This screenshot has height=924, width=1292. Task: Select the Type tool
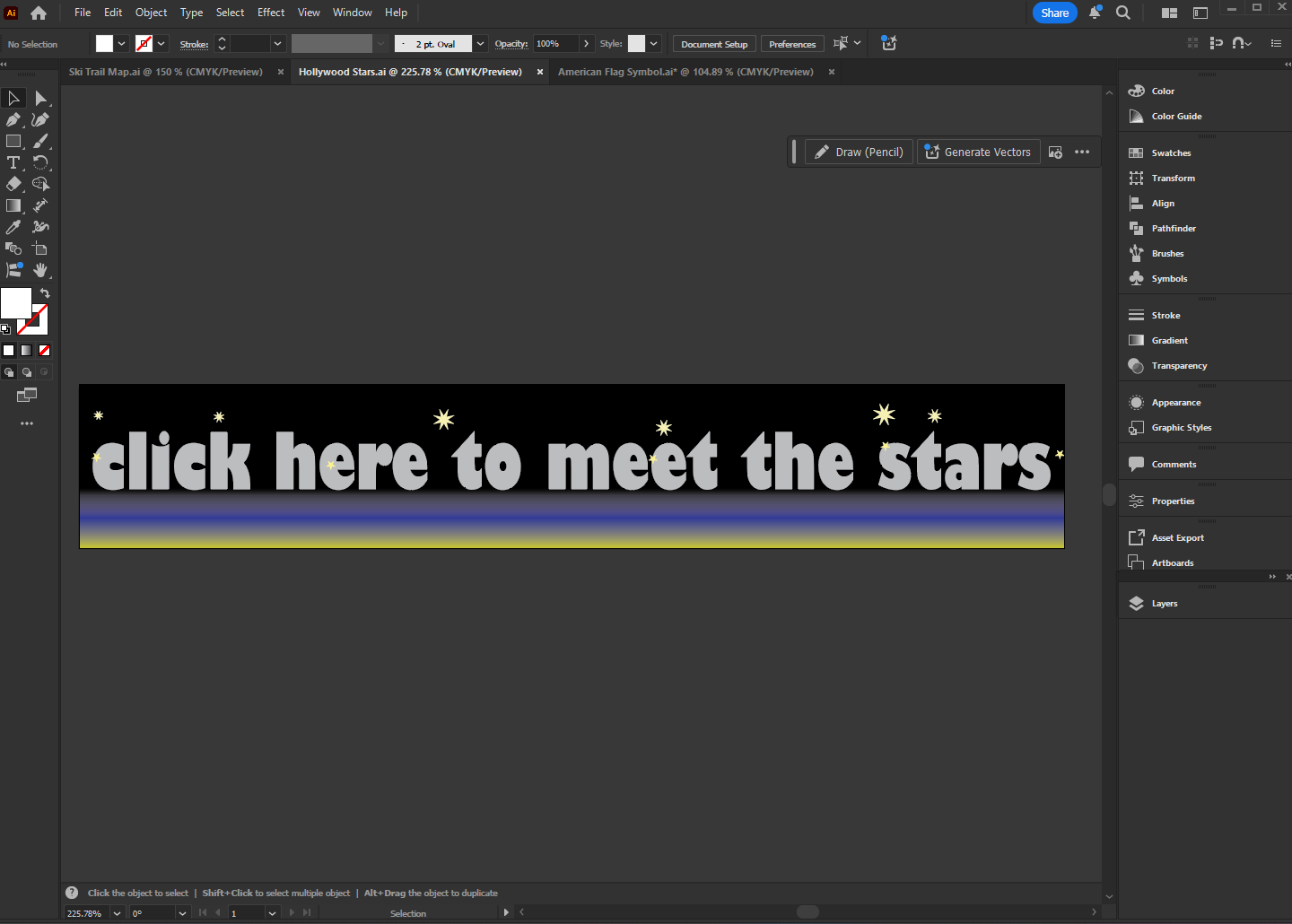coord(13,162)
